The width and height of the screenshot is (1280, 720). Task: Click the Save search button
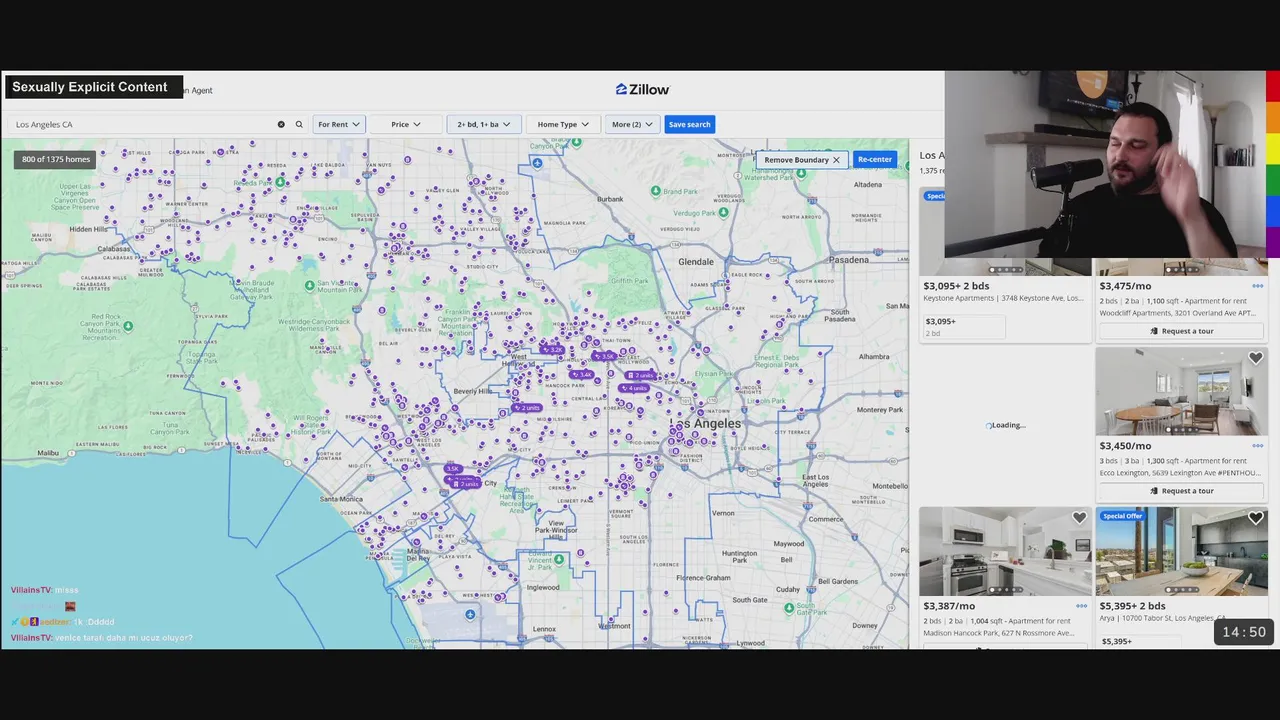pyautogui.click(x=690, y=124)
